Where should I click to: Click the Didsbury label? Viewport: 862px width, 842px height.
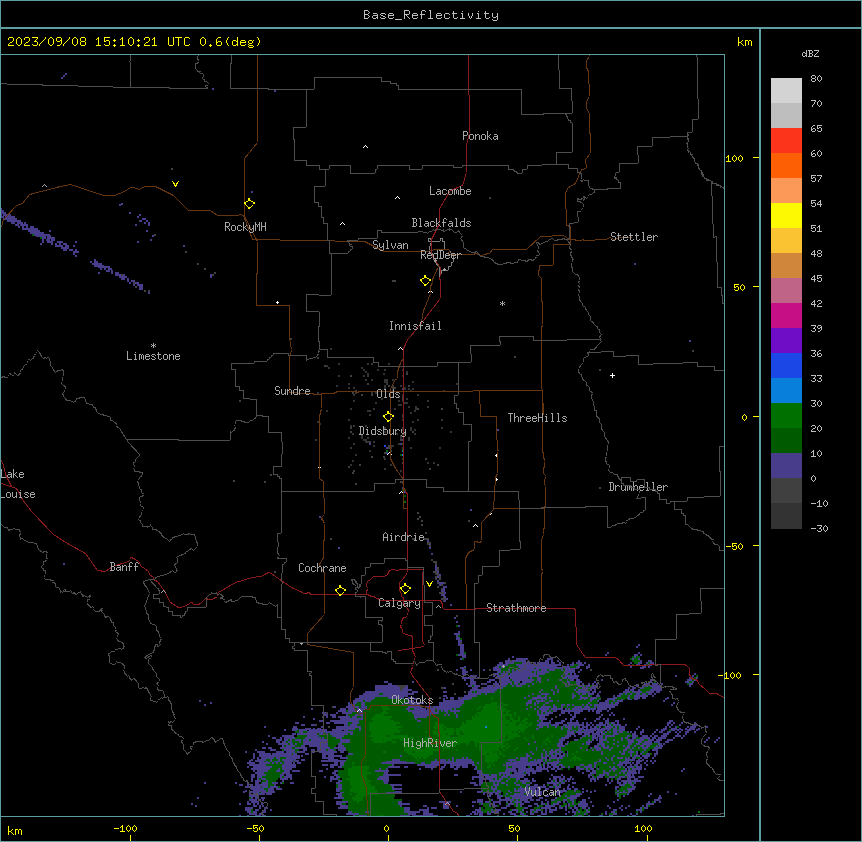pyautogui.click(x=383, y=431)
